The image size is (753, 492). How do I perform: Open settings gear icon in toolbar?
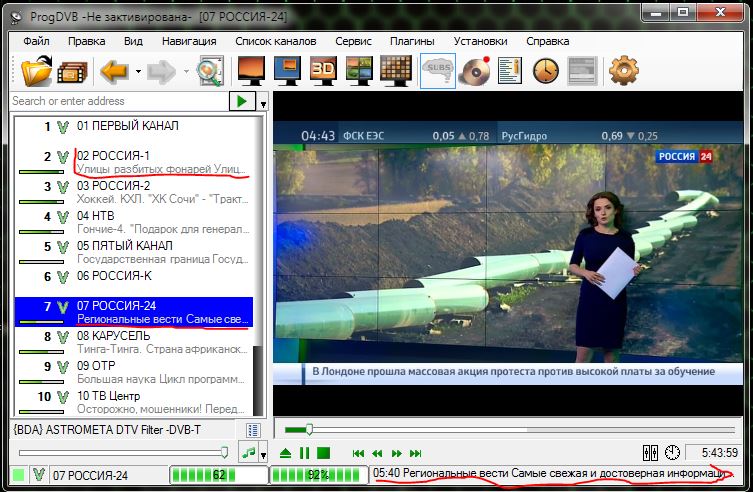coord(623,71)
